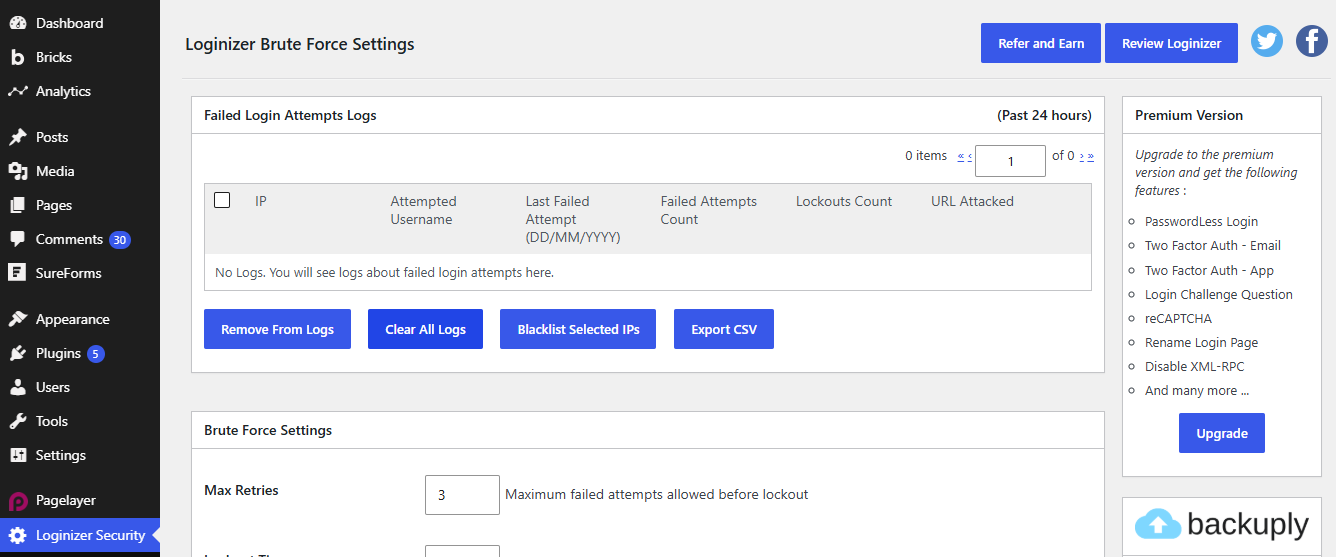The height and width of the screenshot is (557, 1336).
Task: Click the Failed Attempts Count column header
Action: [x=709, y=210]
